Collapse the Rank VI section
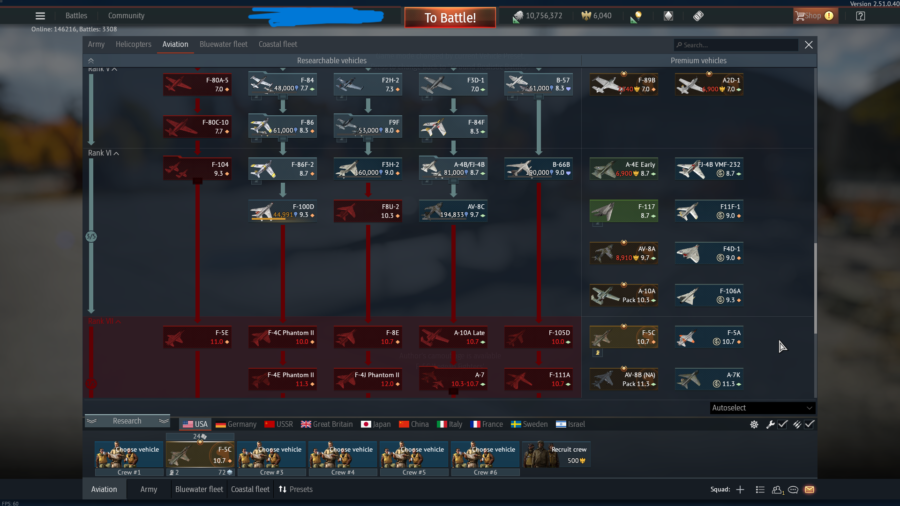The height and width of the screenshot is (506, 900). (x=117, y=153)
